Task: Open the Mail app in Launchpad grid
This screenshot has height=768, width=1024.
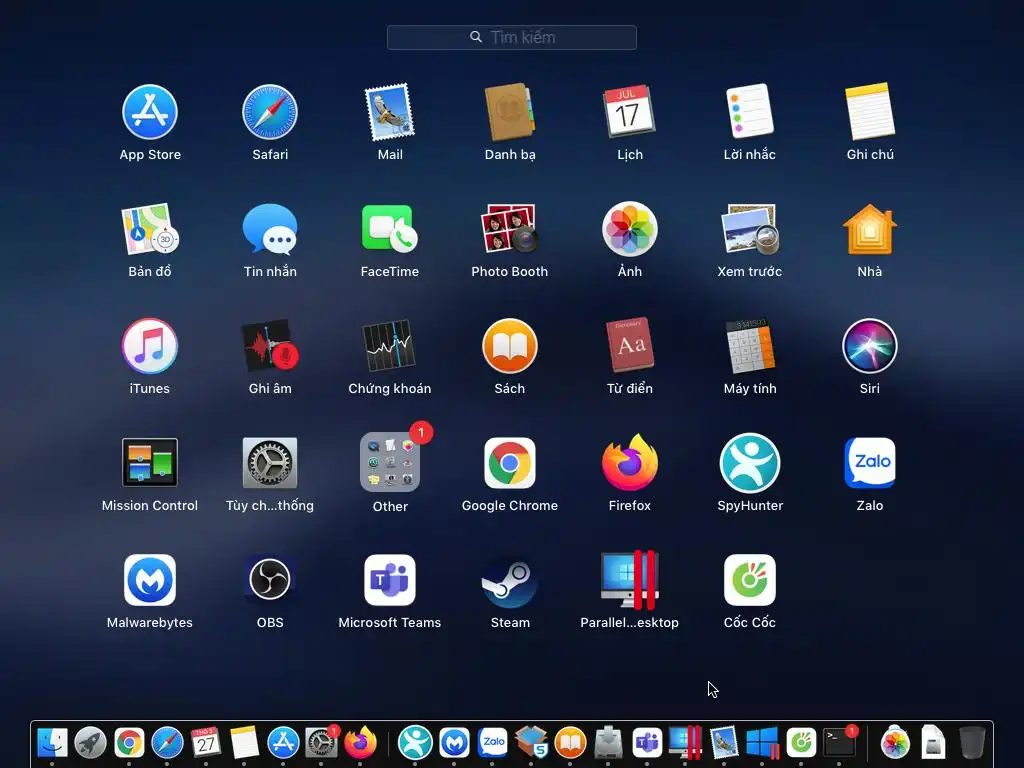Action: pos(390,112)
